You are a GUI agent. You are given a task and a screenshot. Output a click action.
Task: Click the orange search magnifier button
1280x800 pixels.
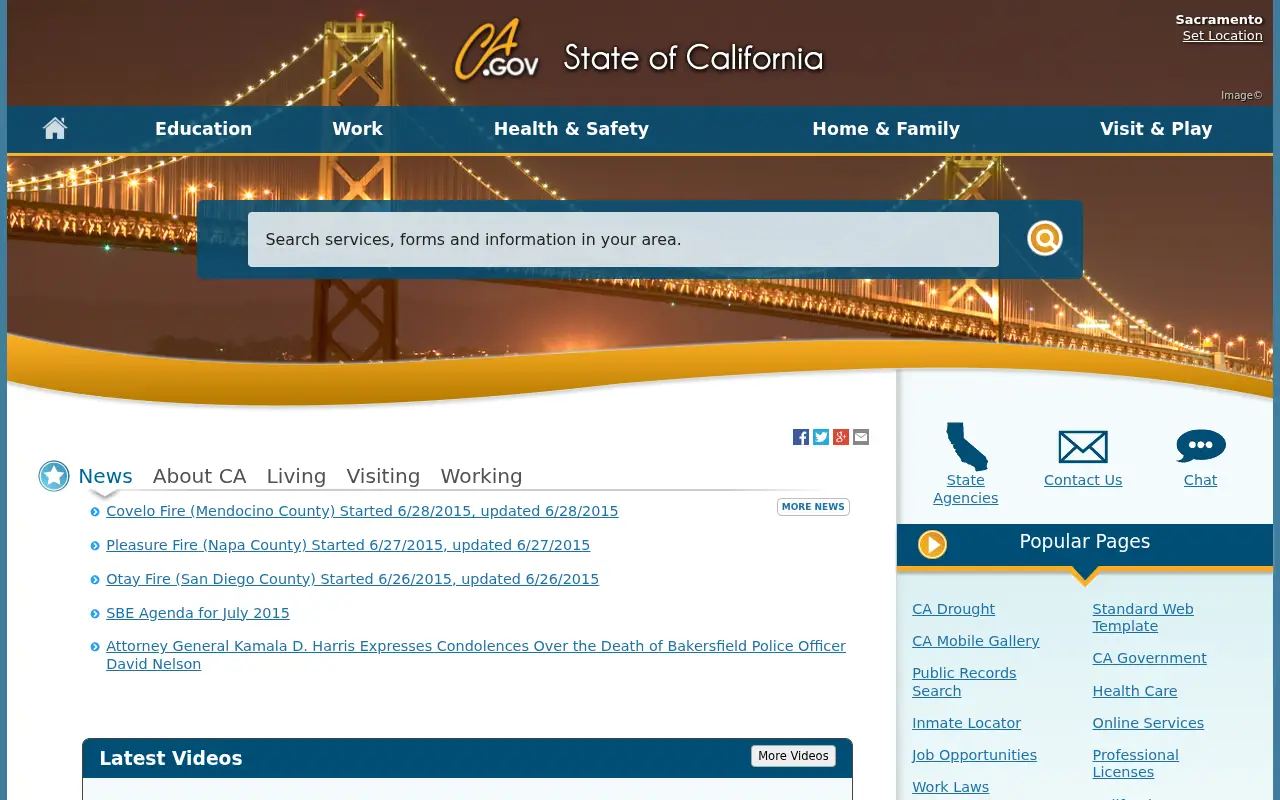(x=1044, y=239)
